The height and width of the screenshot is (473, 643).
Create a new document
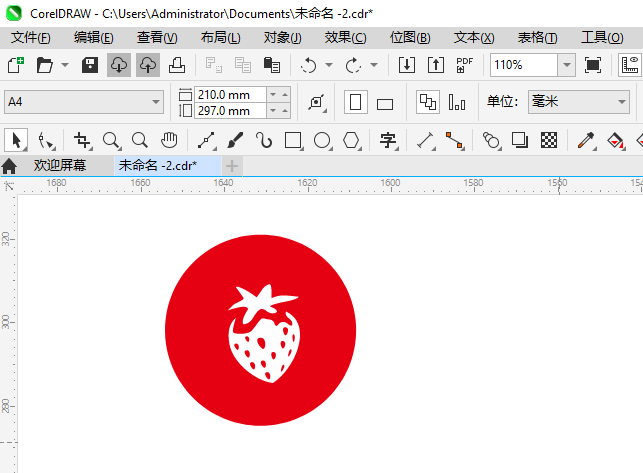[x=16, y=65]
